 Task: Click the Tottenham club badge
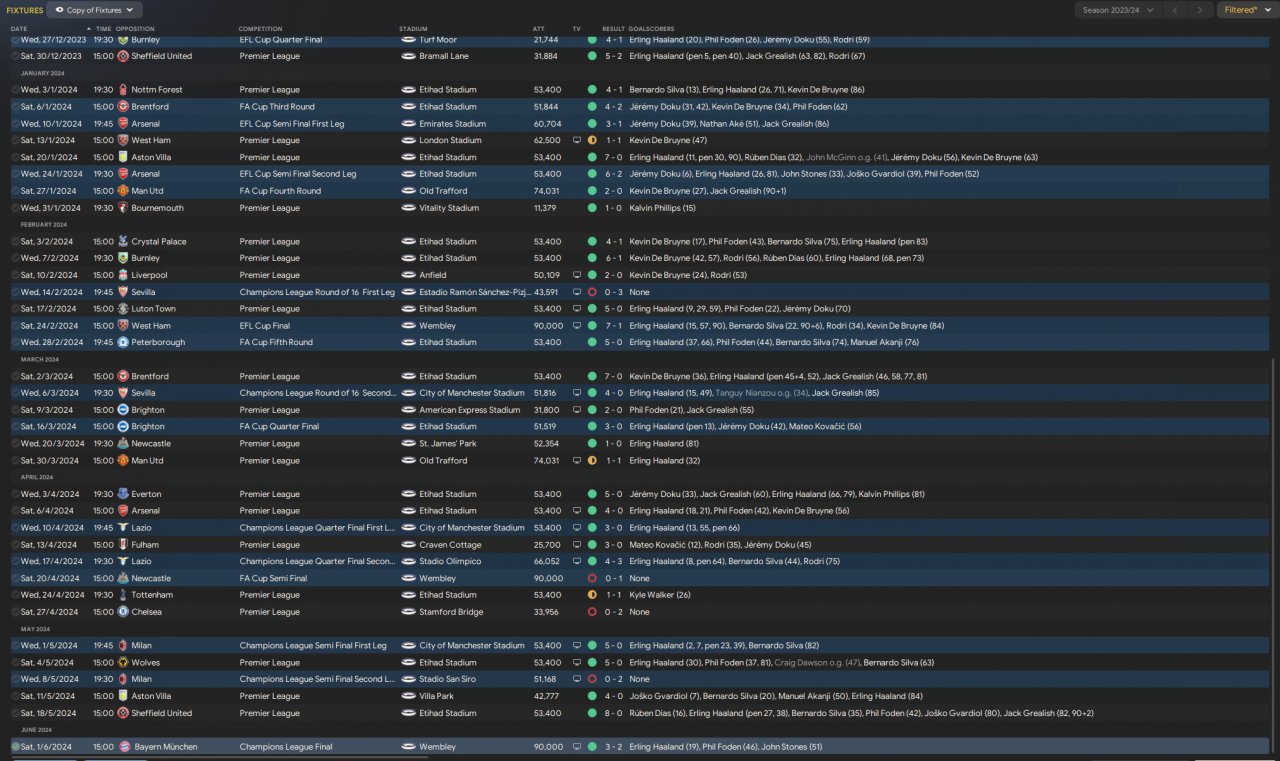(x=123, y=595)
